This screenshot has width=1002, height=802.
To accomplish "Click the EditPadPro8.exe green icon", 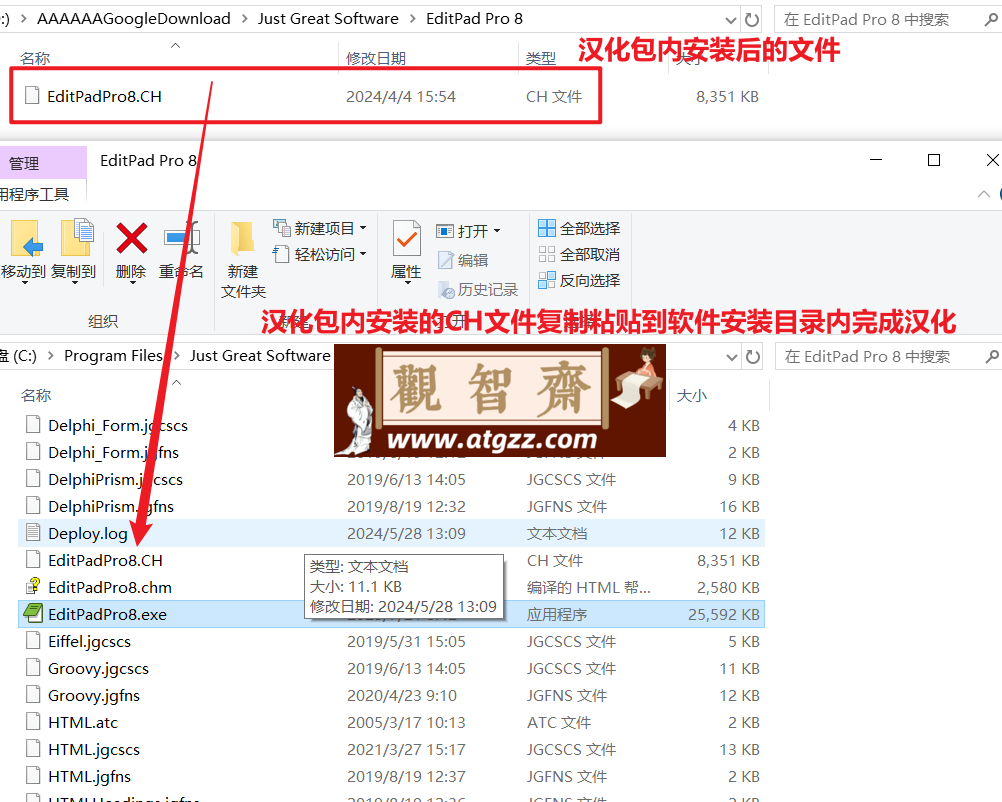I will tap(33, 613).
